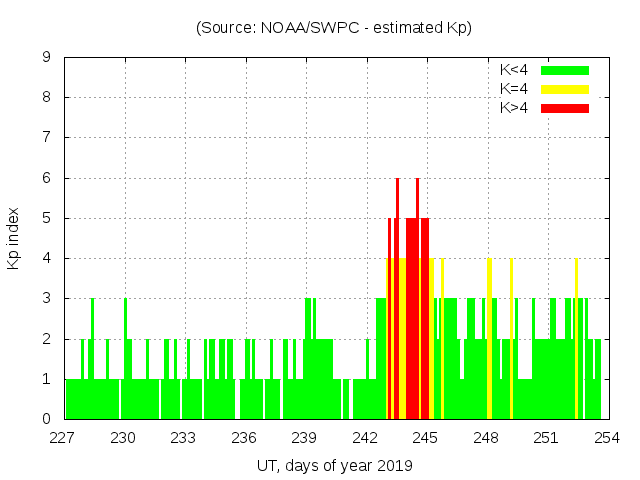Click the y-axis tick label 6
The image size is (640, 480).
[46, 178]
